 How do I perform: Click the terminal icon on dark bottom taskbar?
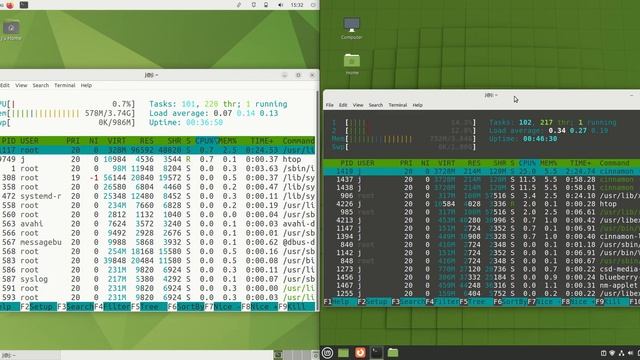pos(376,353)
